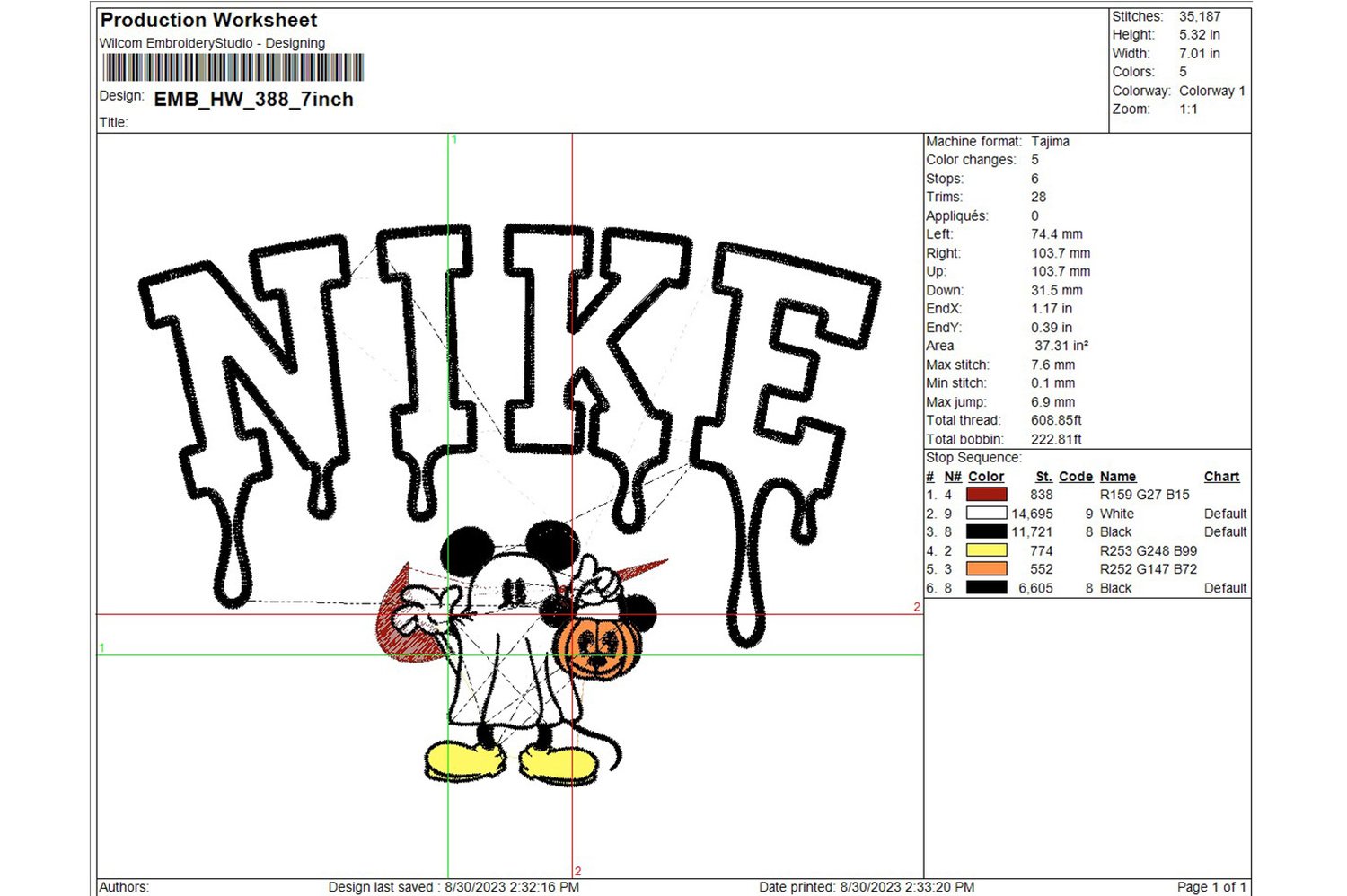
Task: Click the Colorway 1 value
Action: [1212, 91]
